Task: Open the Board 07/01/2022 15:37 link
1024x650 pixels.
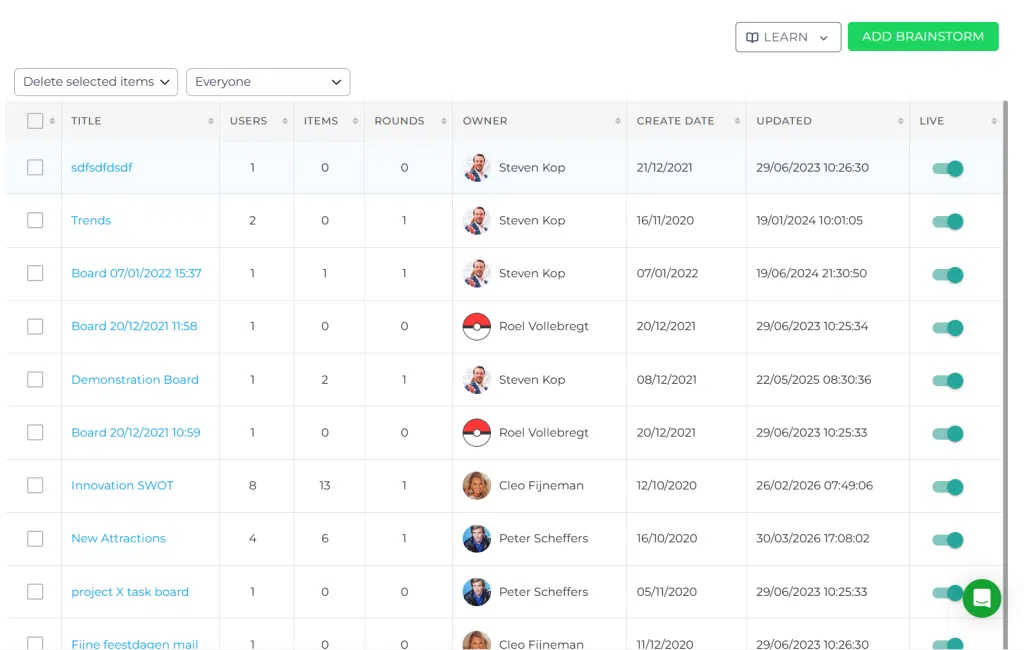Action: (136, 273)
